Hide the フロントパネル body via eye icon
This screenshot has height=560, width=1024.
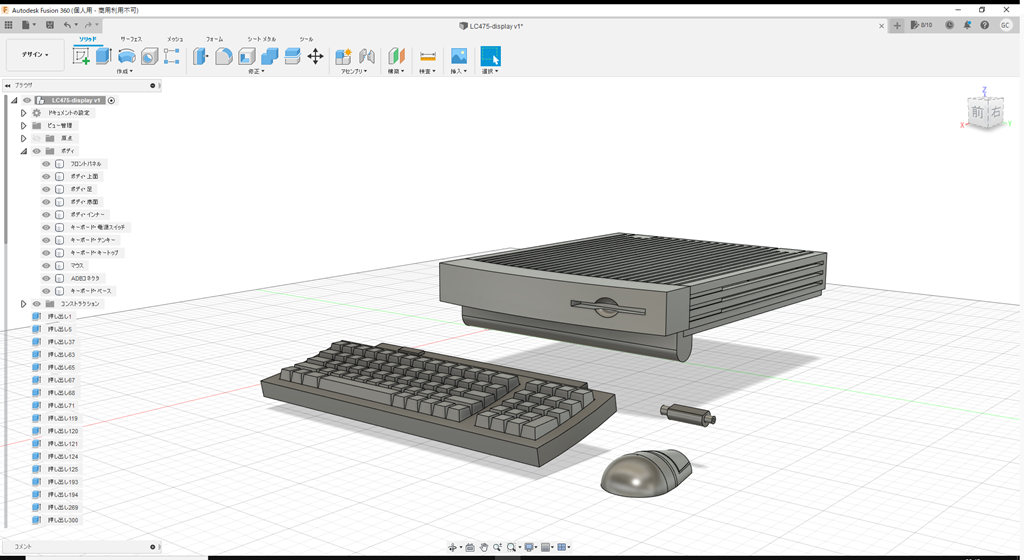point(46,164)
